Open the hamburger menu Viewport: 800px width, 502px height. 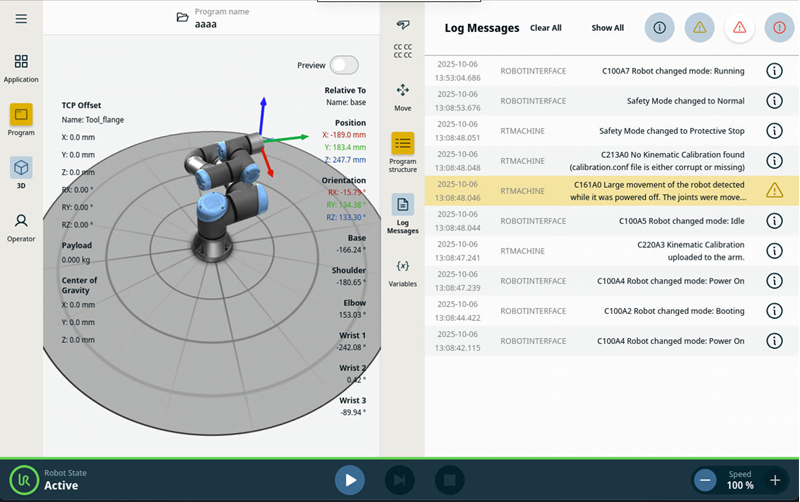(x=21, y=19)
